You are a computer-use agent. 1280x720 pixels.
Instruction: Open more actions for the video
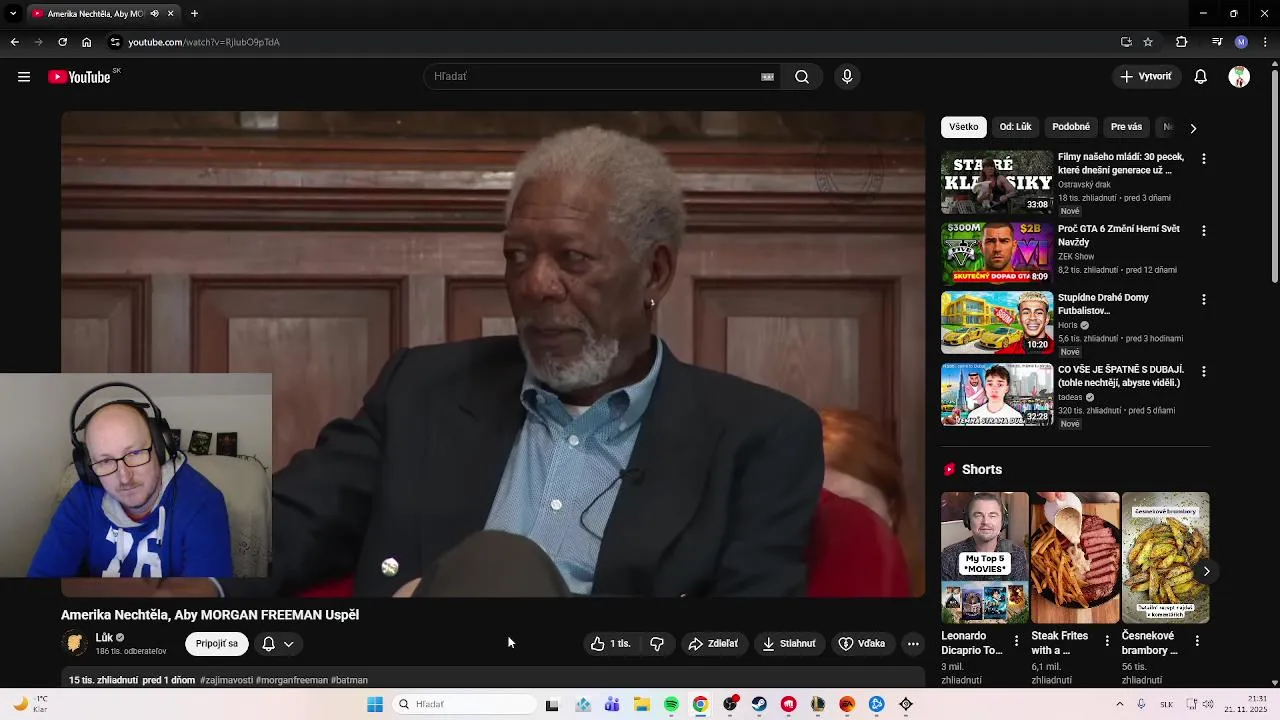tap(913, 644)
